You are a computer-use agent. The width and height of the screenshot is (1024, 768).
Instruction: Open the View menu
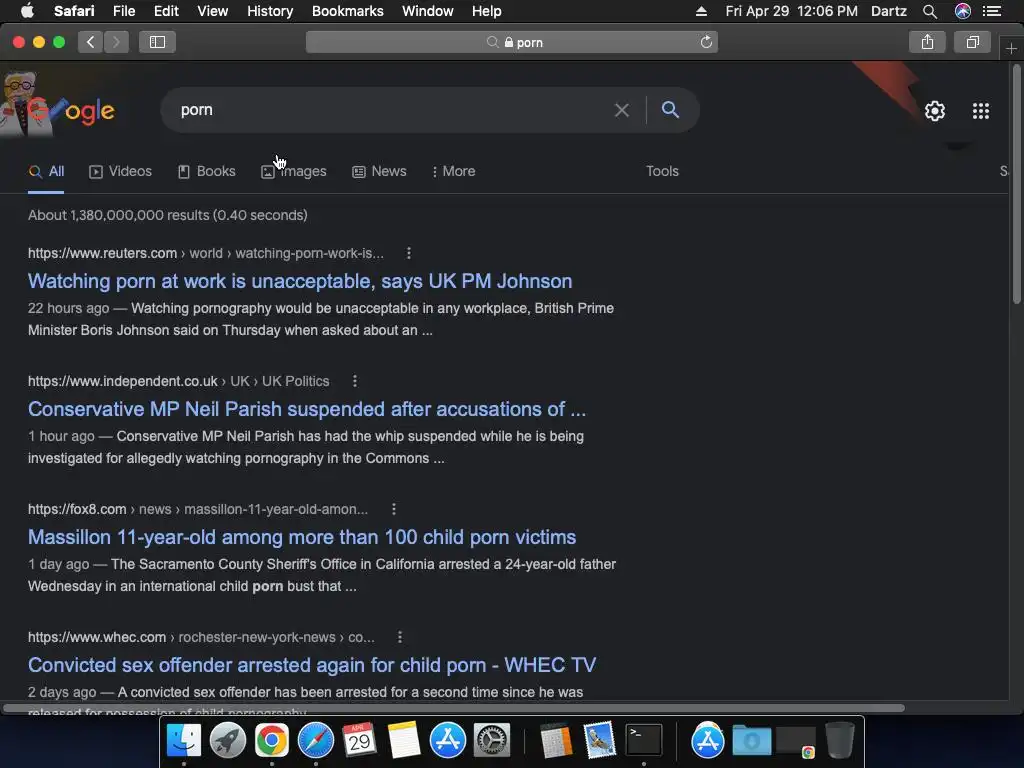coord(212,11)
